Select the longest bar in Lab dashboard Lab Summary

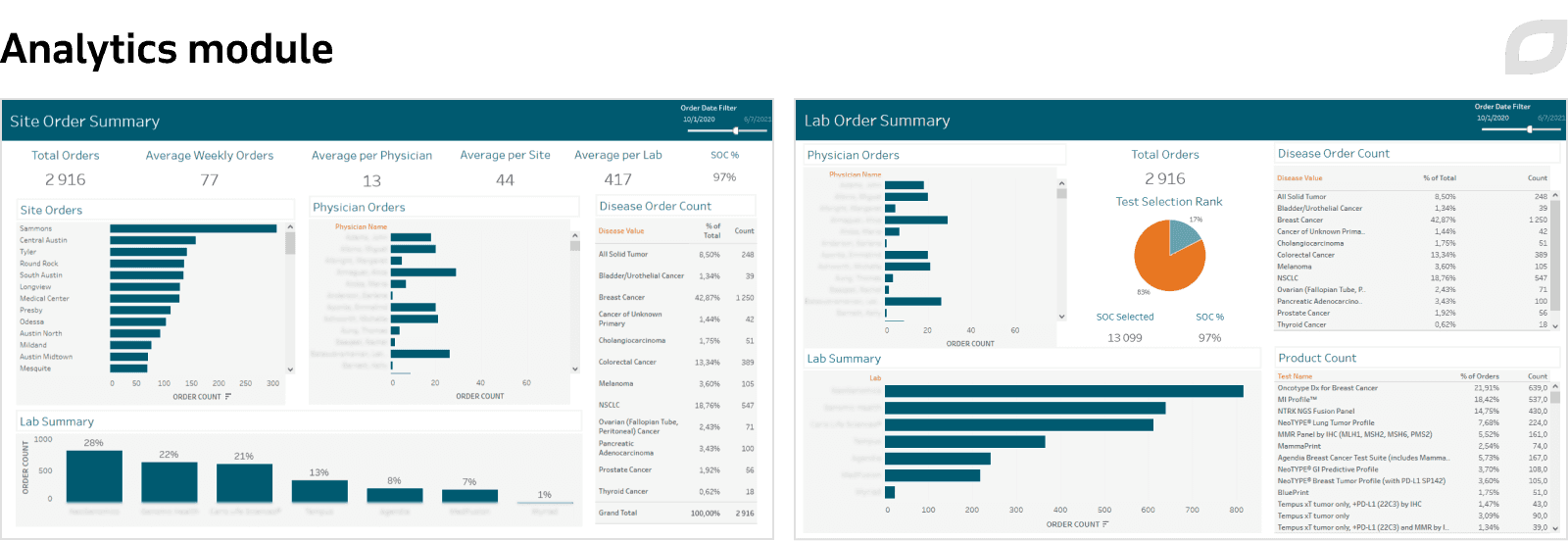pos(1064,391)
